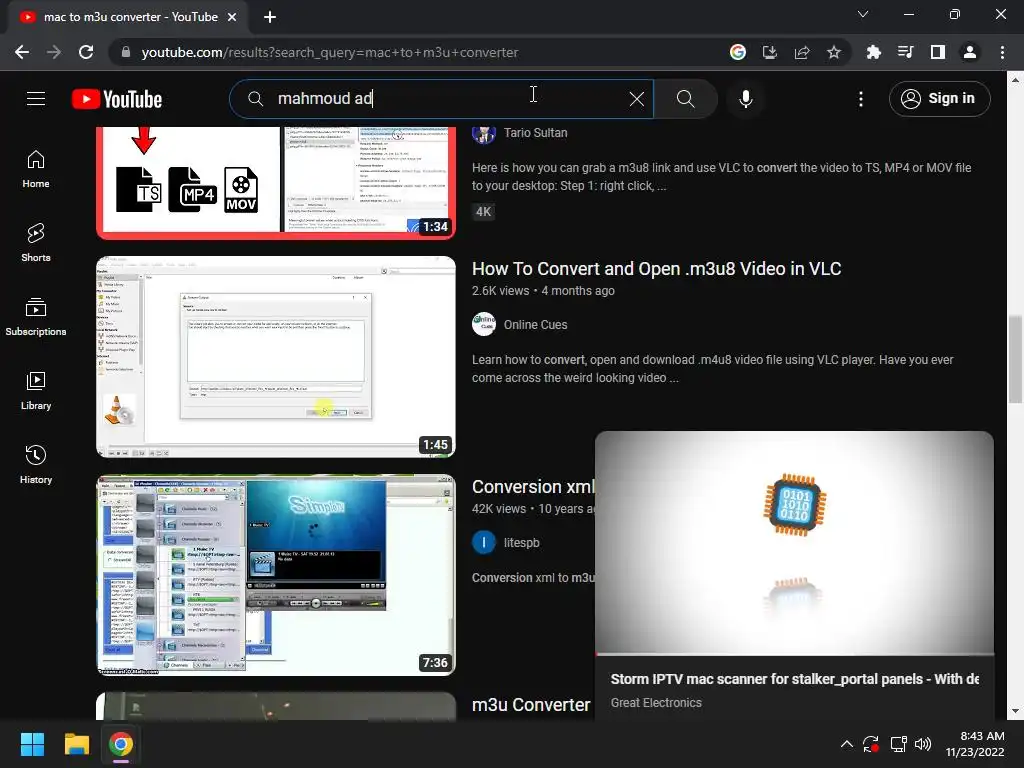Open the YouTube hamburger guide menu
Image resolution: width=1024 pixels, height=768 pixels.
[36, 99]
